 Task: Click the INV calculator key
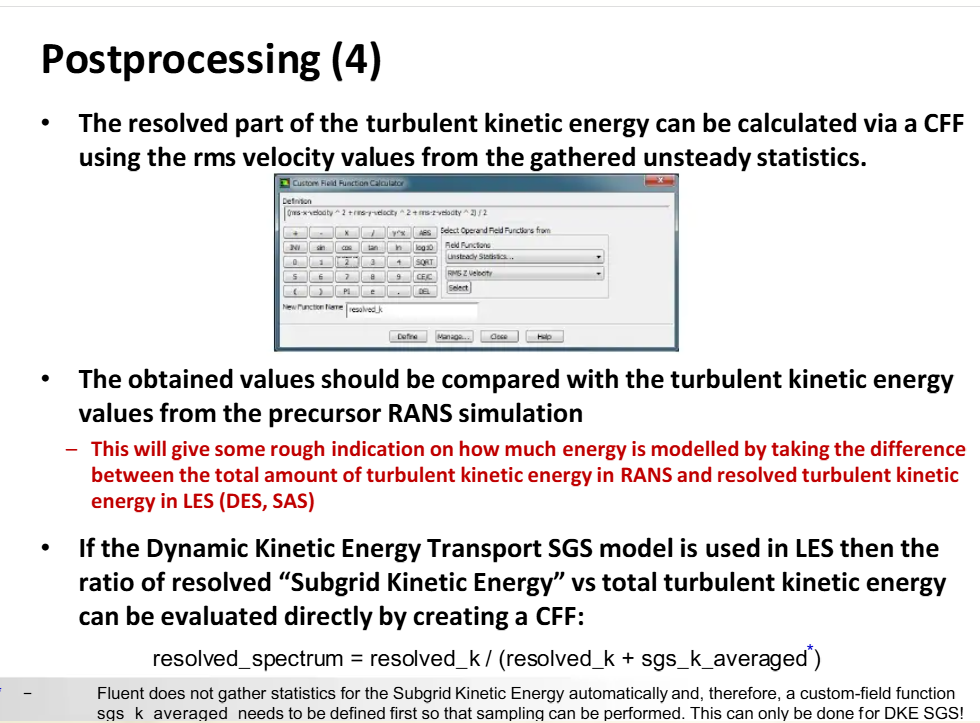[x=295, y=247]
